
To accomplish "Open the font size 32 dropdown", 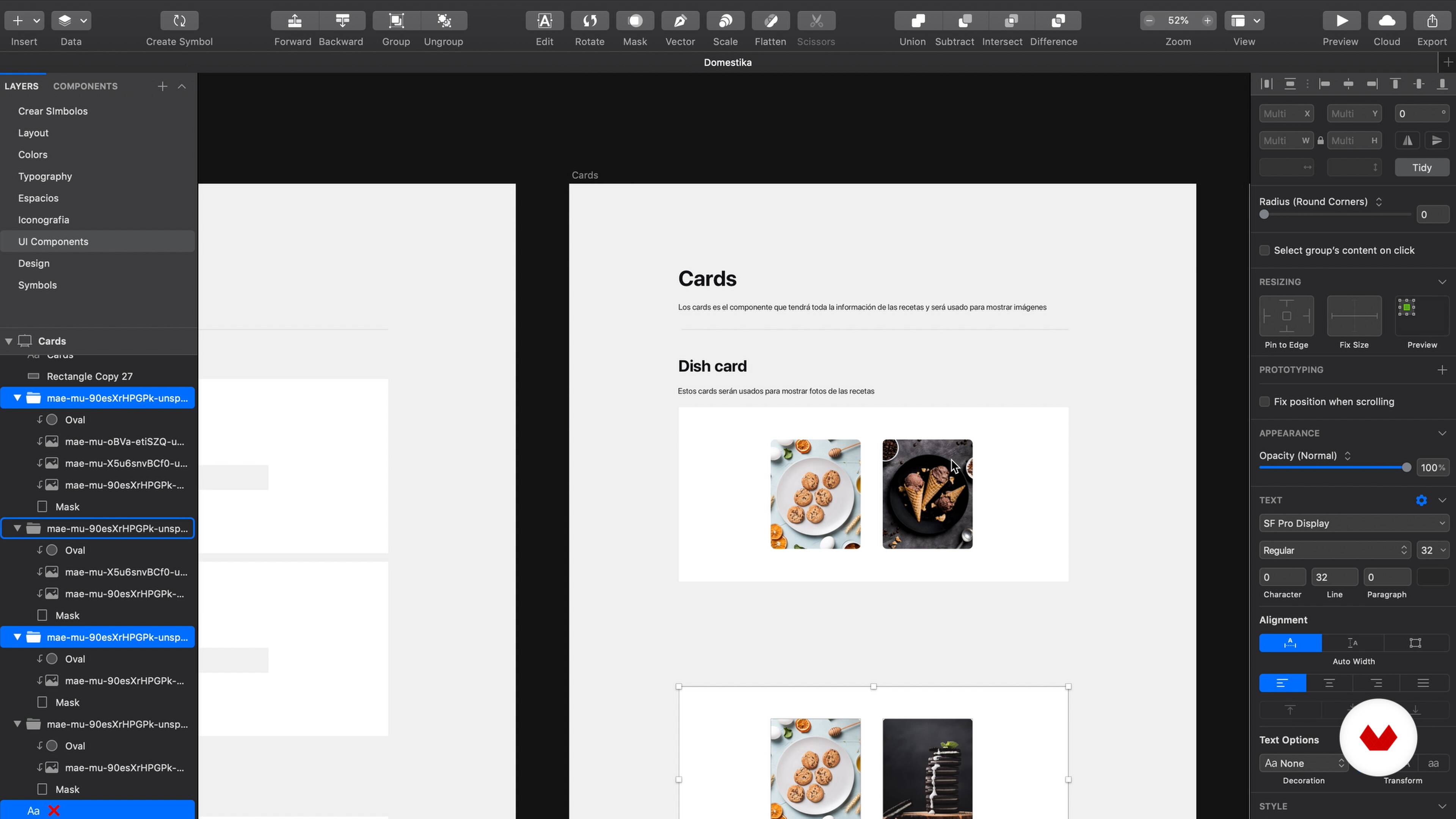I will coord(1433,551).
